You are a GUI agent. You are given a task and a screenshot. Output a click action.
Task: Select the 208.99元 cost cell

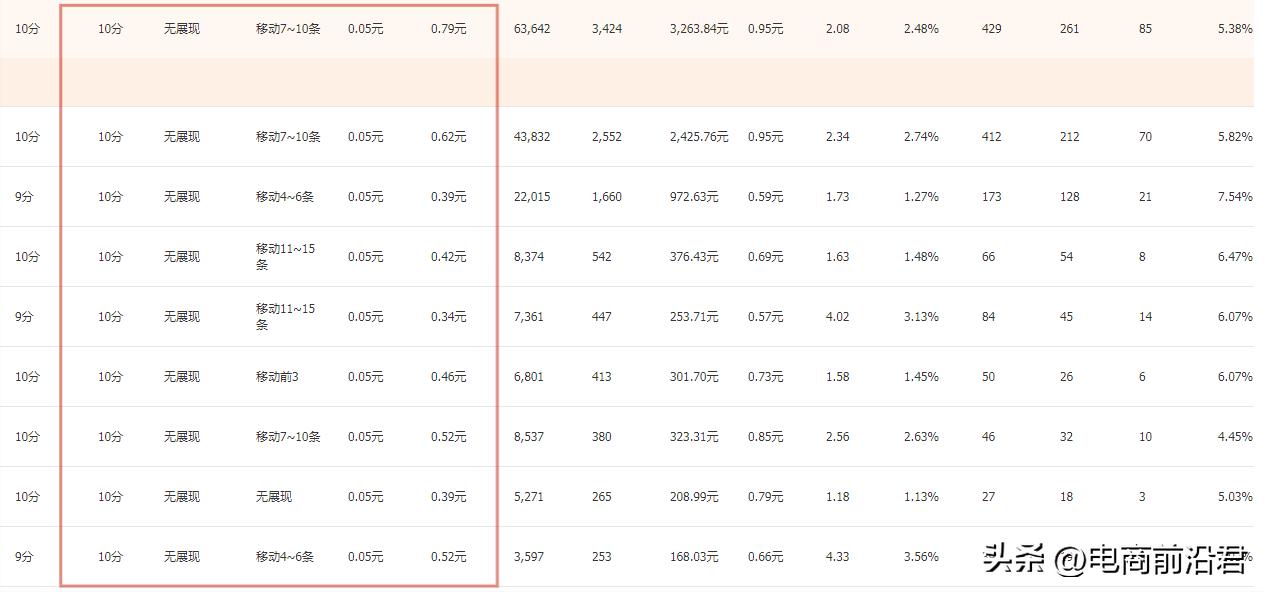pyautogui.click(x=694, y=497)
